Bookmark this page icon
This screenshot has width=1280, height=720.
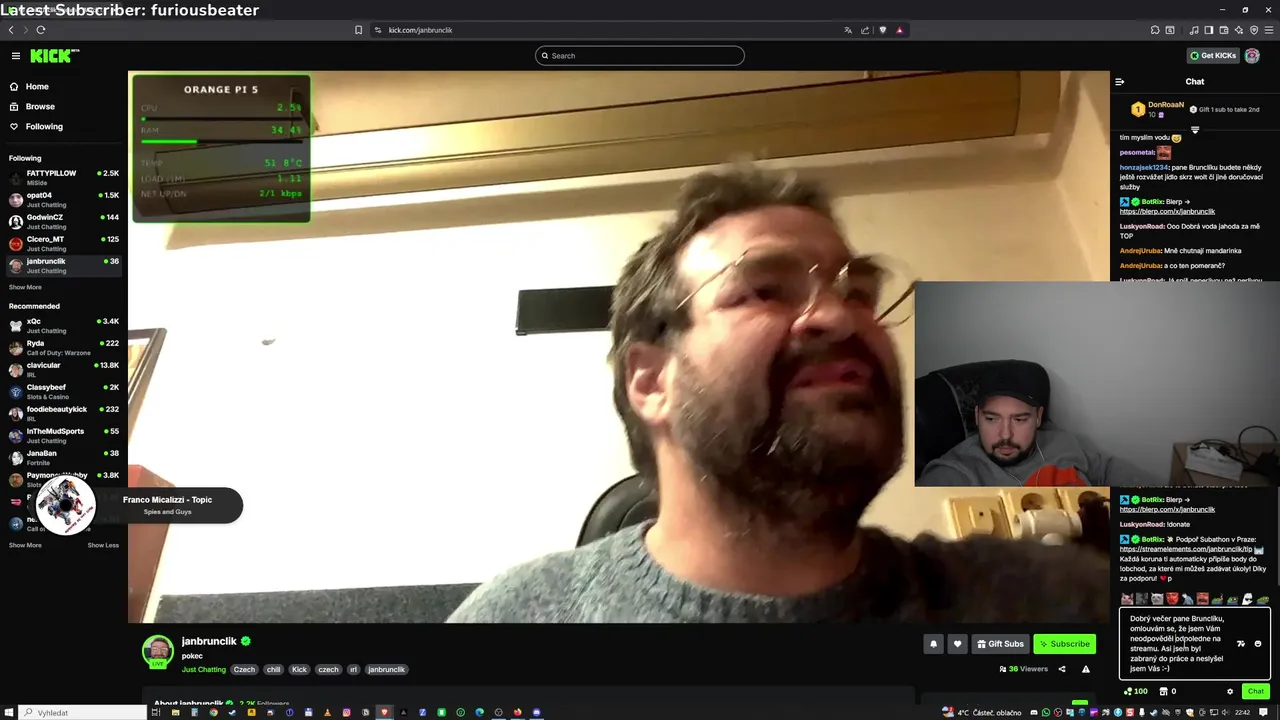pyautogui.click(x=358, y=30)
